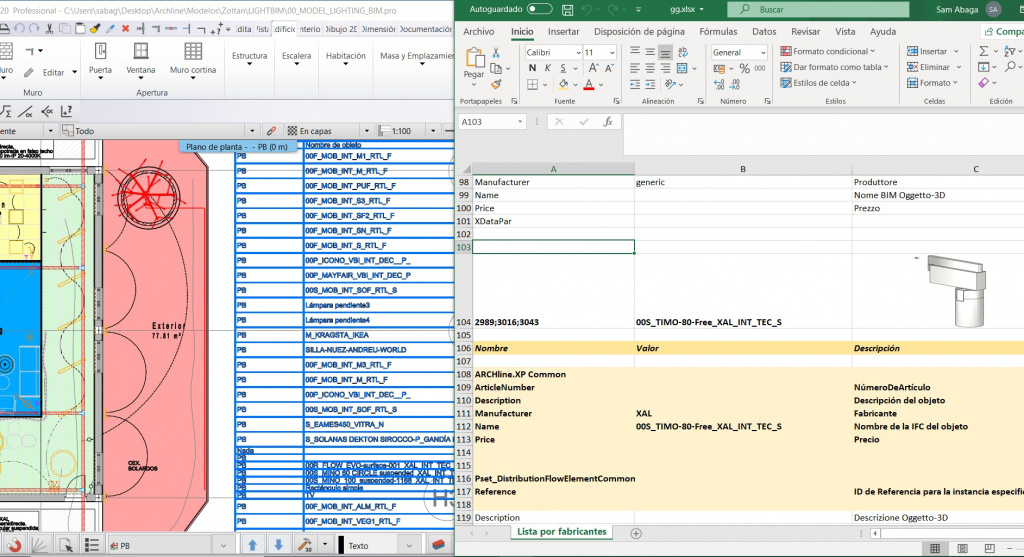
Task: Click the insert function fx icon
Action: (x=607, y=121)
